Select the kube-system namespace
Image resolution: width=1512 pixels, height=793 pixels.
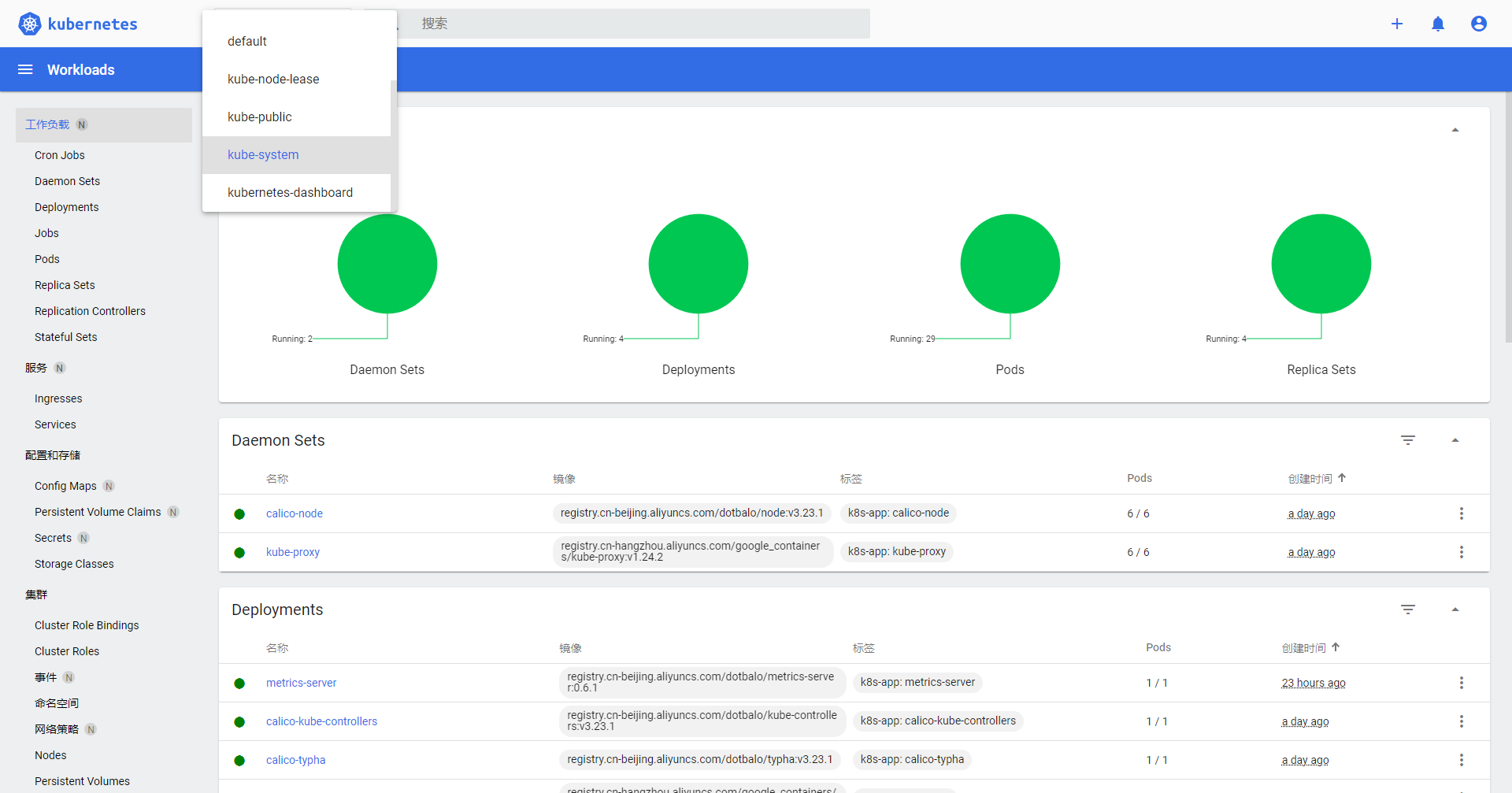[296, 155]
